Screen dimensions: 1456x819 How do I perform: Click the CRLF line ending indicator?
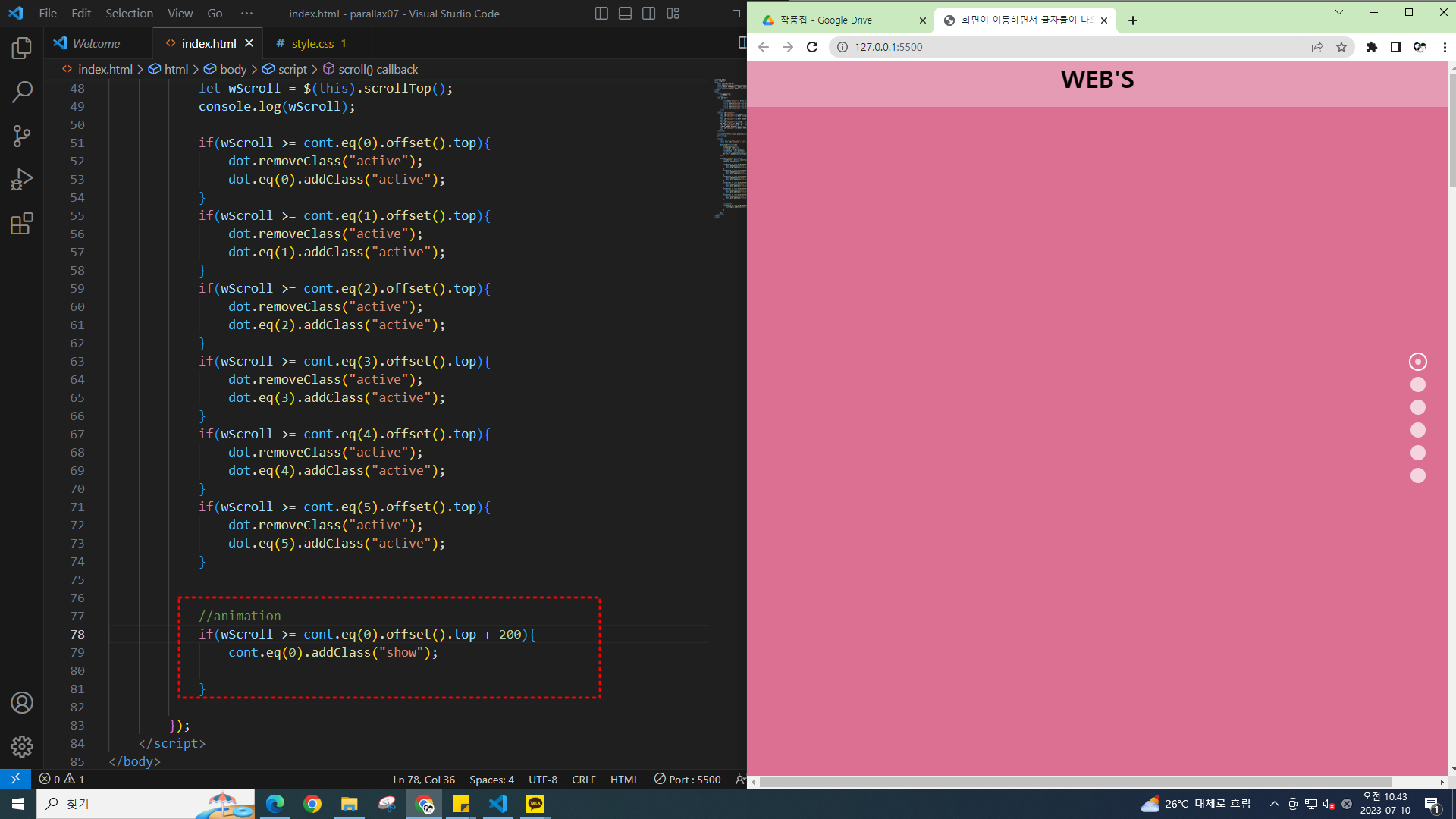pos(583,780)
